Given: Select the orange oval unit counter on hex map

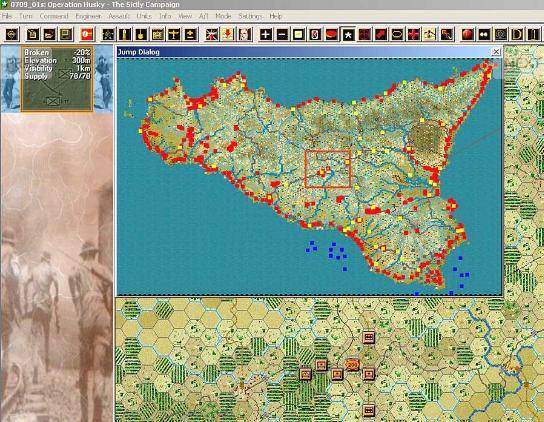Looking at the screenshot, I should 352,364.
